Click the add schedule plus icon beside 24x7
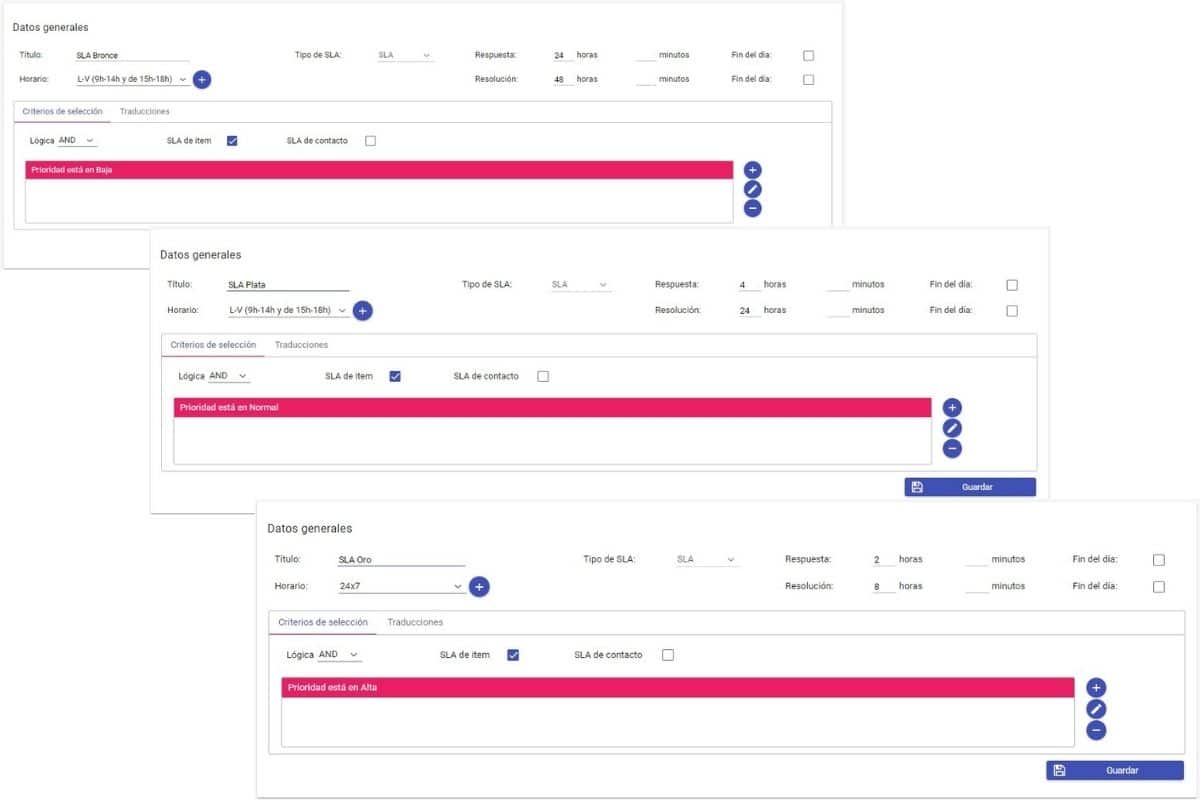 pos(479,587)
